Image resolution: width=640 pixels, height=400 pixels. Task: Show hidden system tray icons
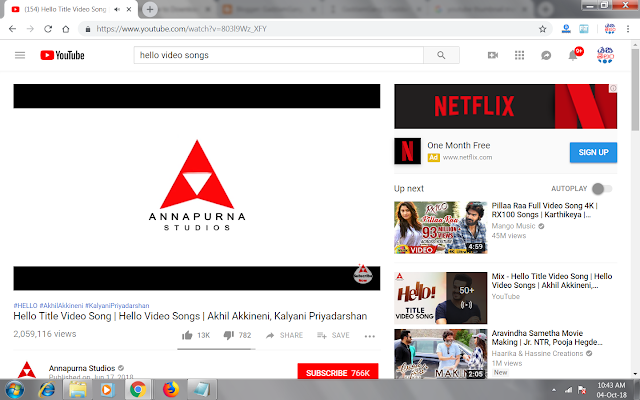(554, 391)
